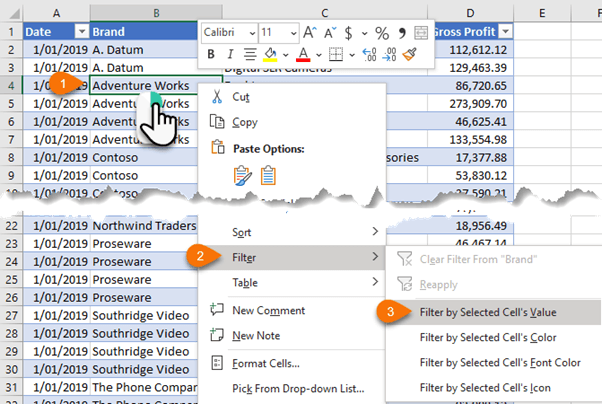Open Format Cells dialog
This screenshot has height=404, width=602.
[x=292, y=363]
